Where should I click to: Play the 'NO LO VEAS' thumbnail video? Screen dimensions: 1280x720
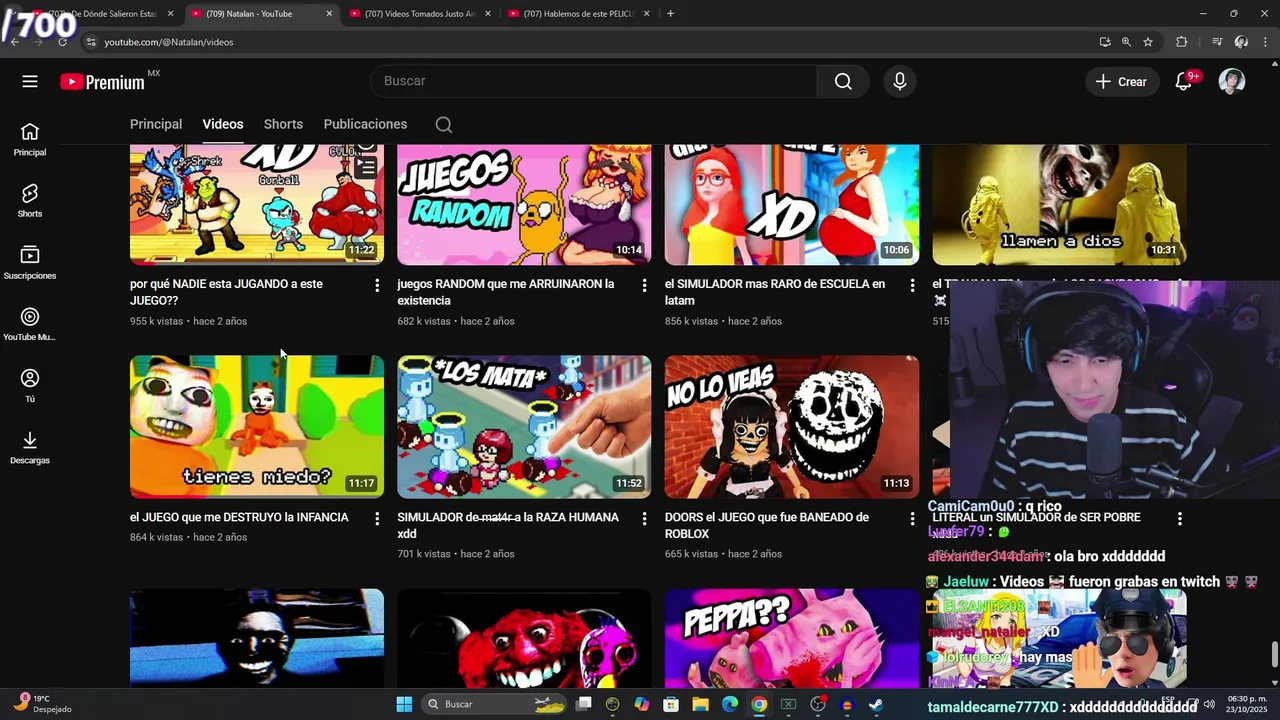(792, 427)
